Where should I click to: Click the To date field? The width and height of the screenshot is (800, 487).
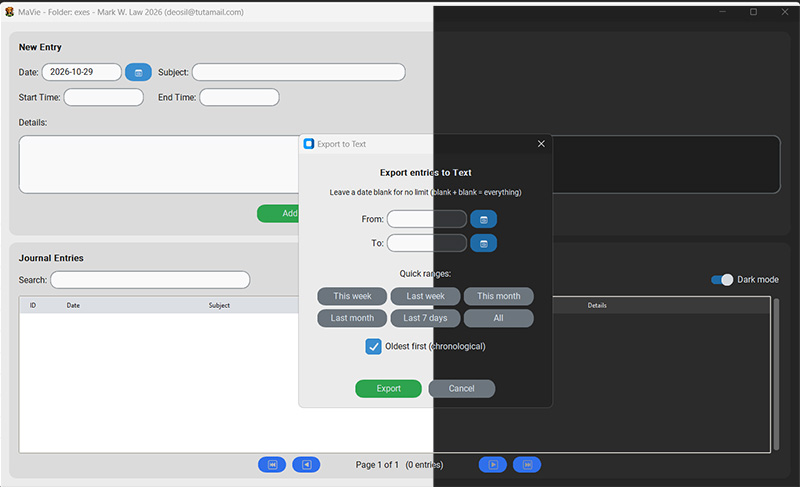427,243
